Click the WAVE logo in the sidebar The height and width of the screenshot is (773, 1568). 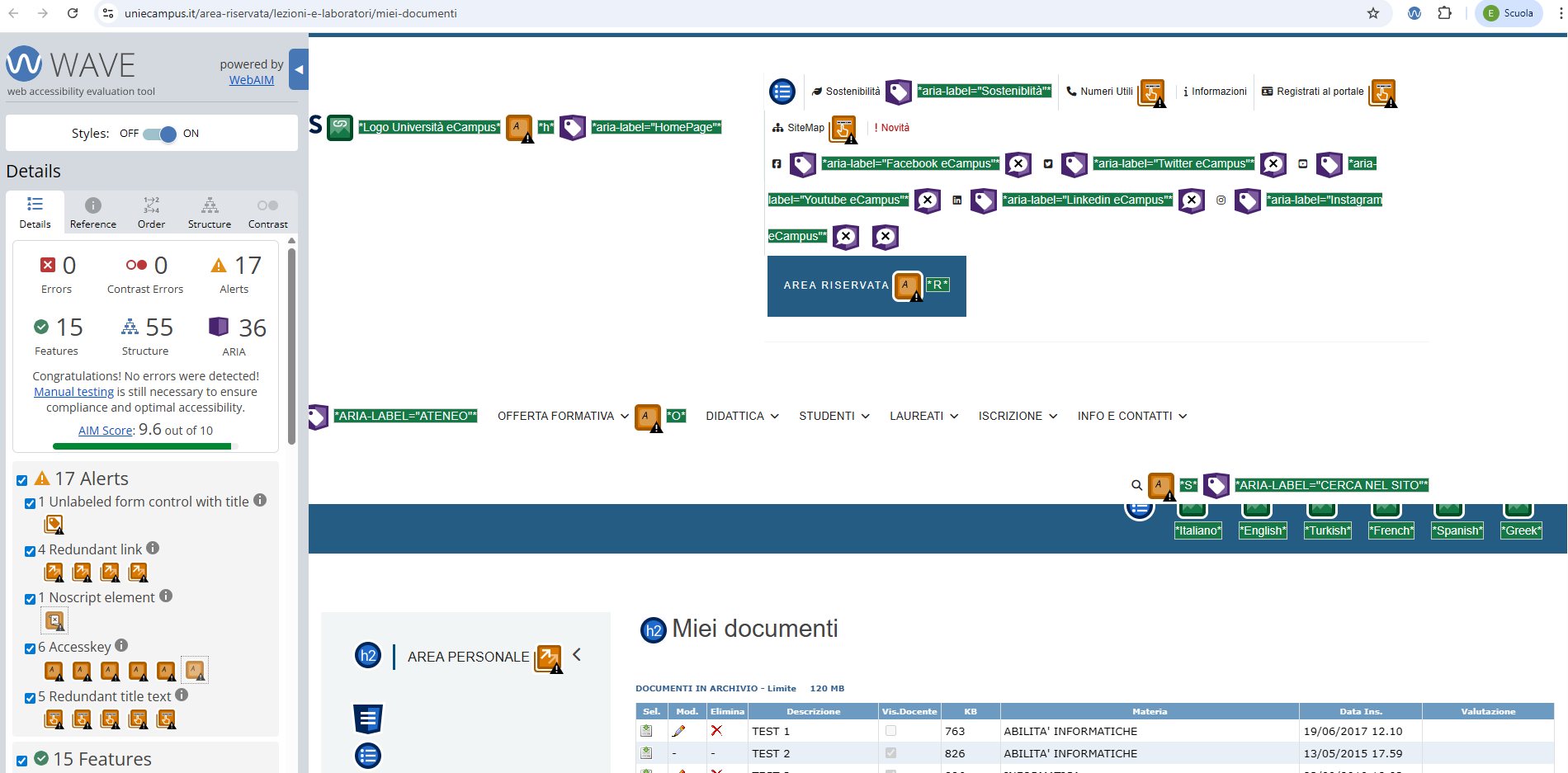[x=71, y=64]
